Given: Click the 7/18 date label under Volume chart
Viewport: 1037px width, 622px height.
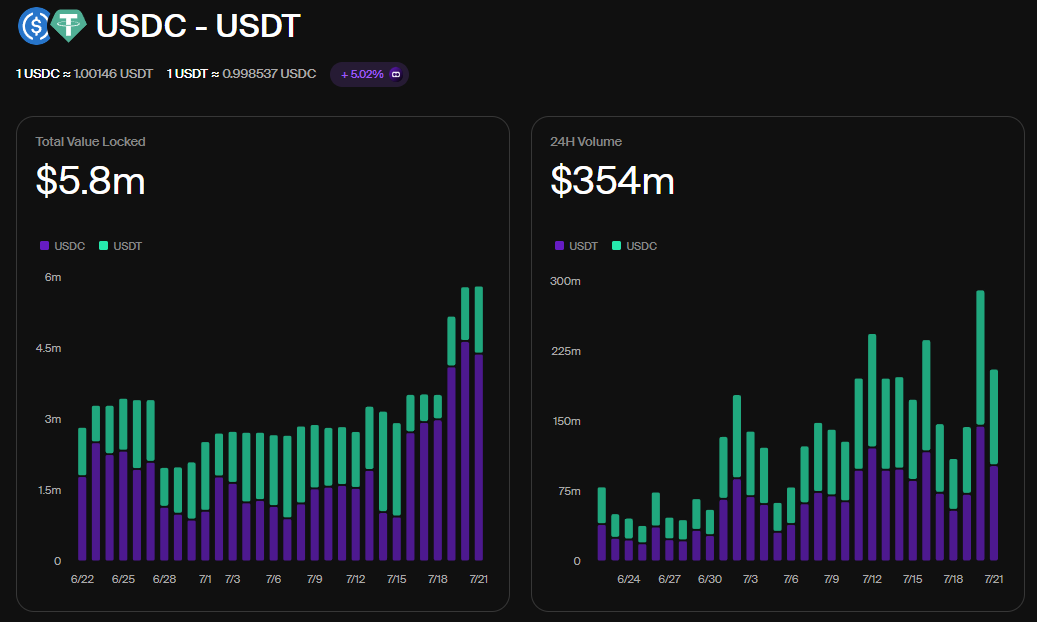Looking at the screenshot, I should [953, 579].
